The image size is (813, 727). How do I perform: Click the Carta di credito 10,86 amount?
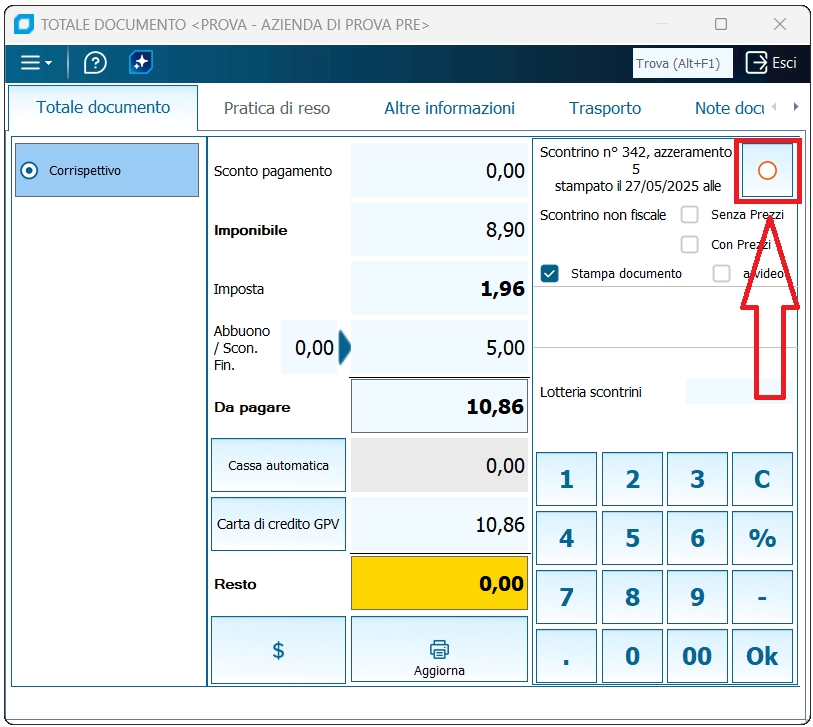click(x=439, y=525)
